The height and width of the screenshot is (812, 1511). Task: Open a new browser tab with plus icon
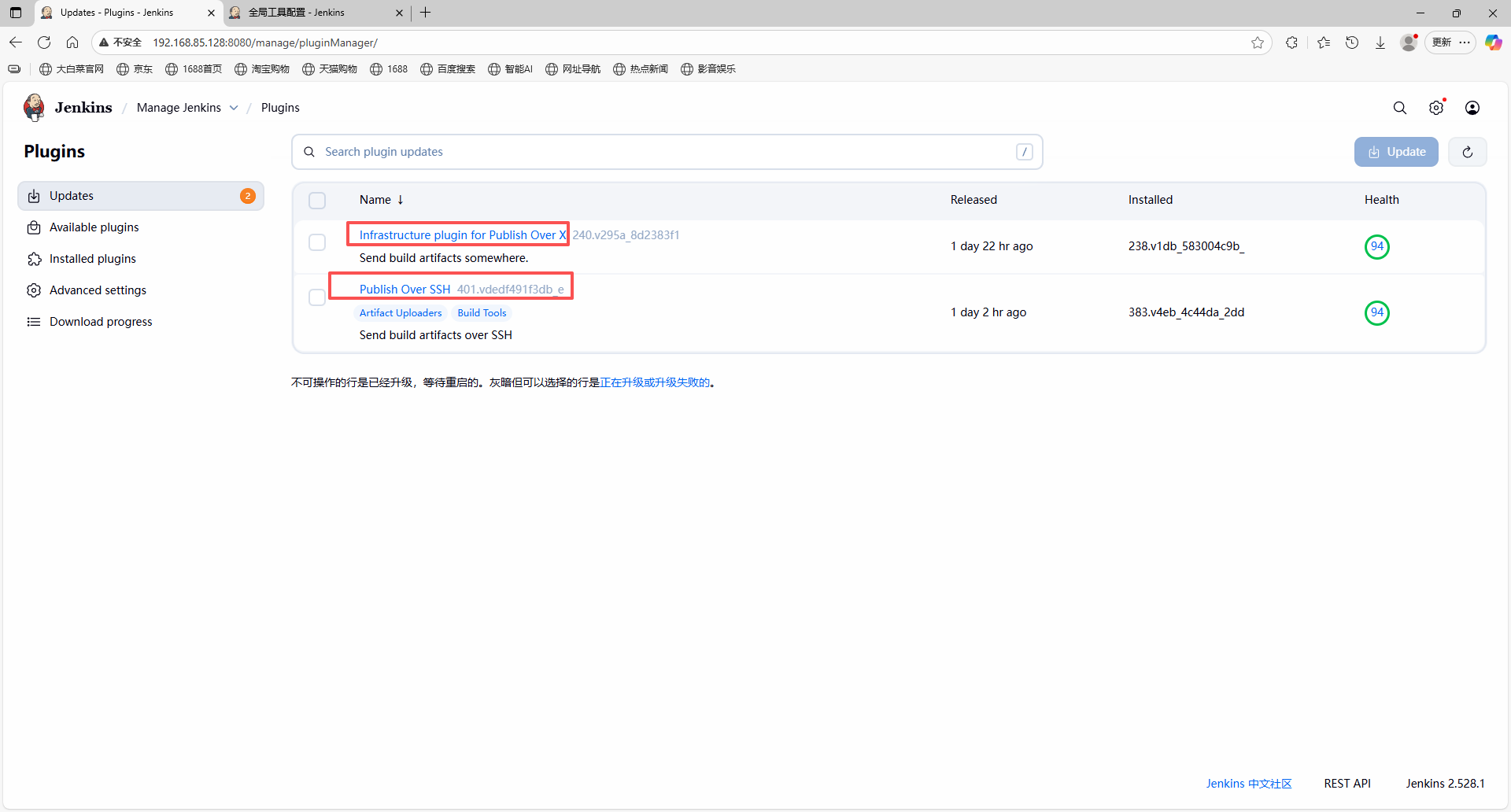pos(426,13)
